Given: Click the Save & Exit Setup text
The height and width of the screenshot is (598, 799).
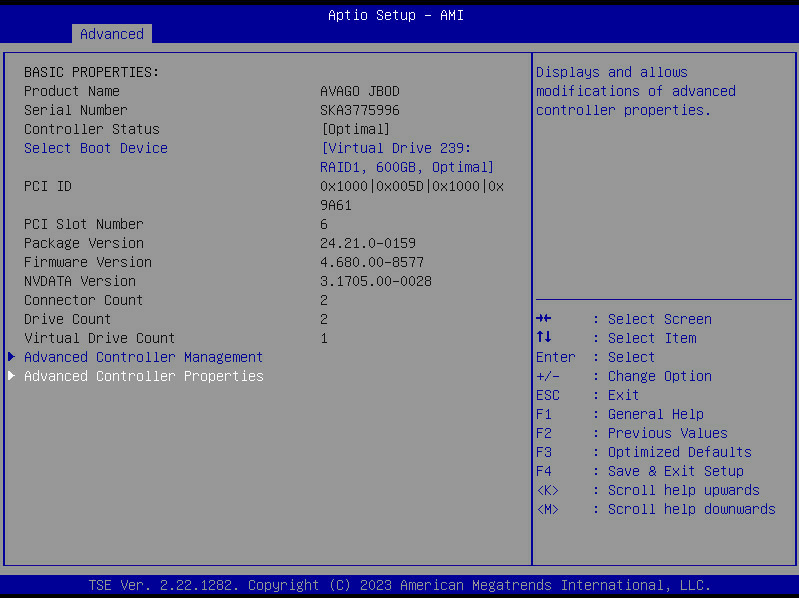Looking at the screenshot, I should coord(676,471).
